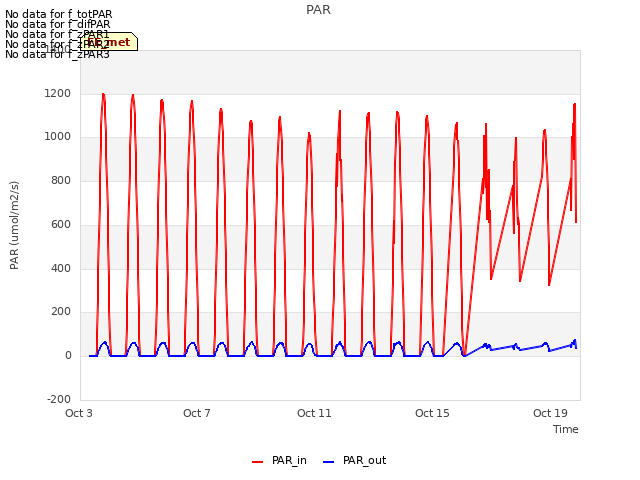Image resolution: width=640 pixels, height=480 pixels.
Task: Click the Oct 19 x-axis label
Action: point(550,413)
